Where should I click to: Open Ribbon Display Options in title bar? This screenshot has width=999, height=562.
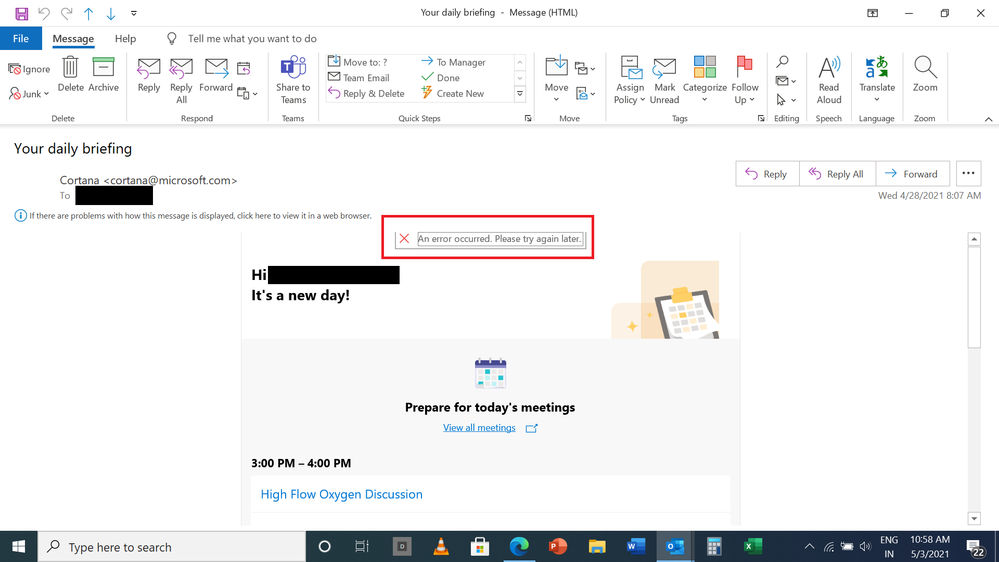pos(873,13)
